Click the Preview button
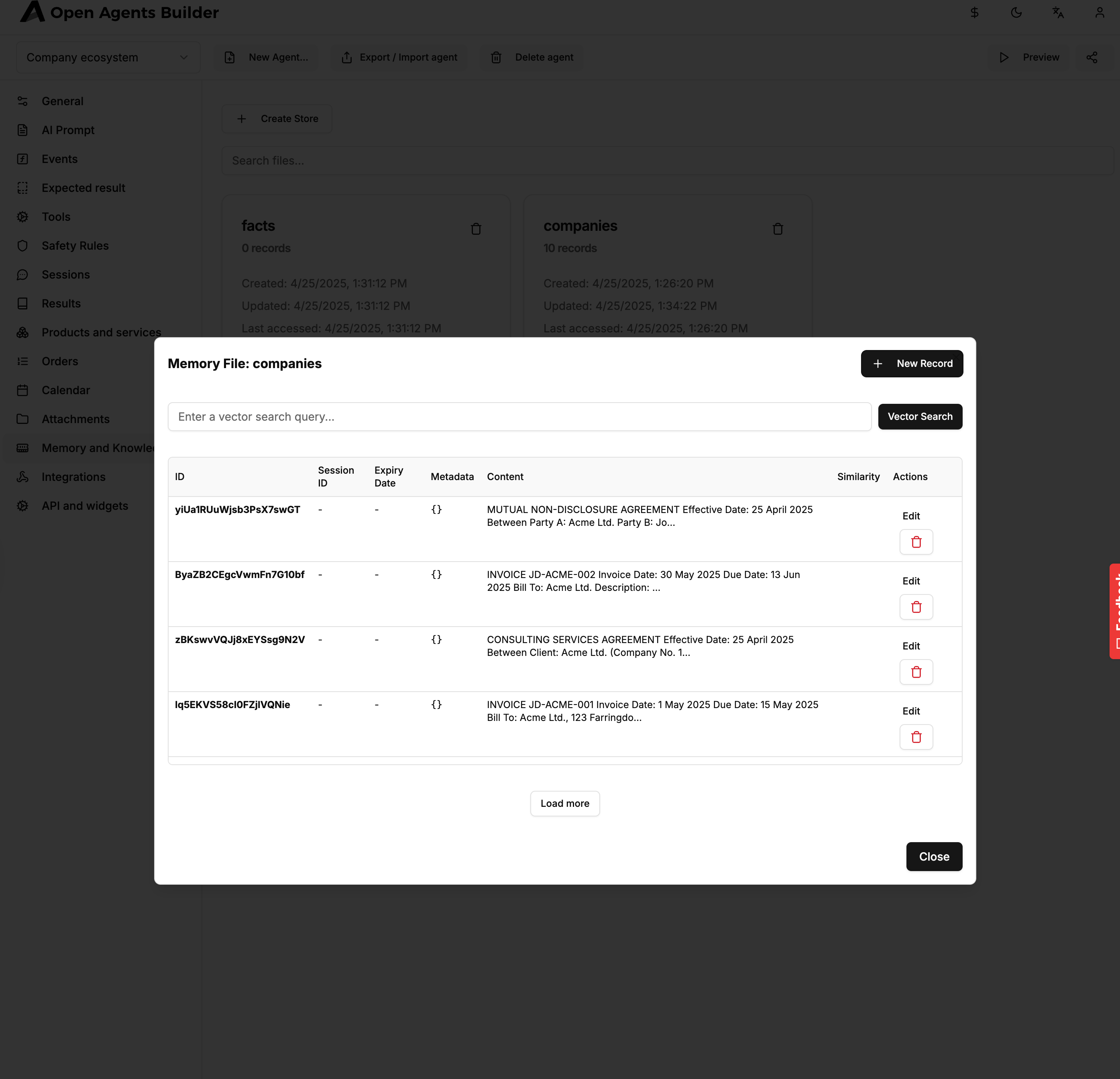The height and width of the screenshot is (1079, 1120). click(1030, 57)
